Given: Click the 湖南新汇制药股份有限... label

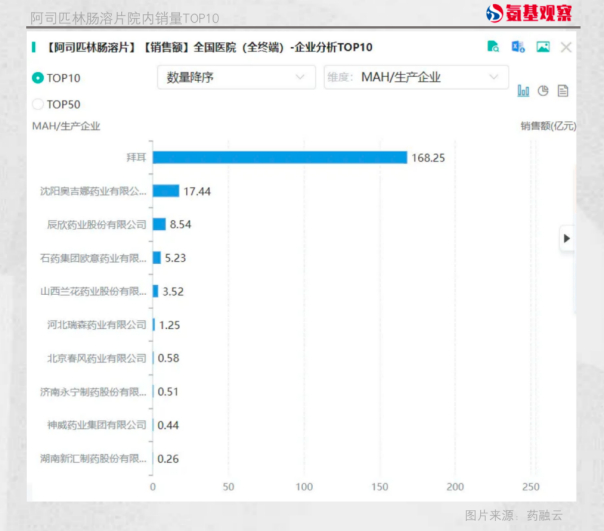Looking at the screenshot, I should (x=93, y=459).
